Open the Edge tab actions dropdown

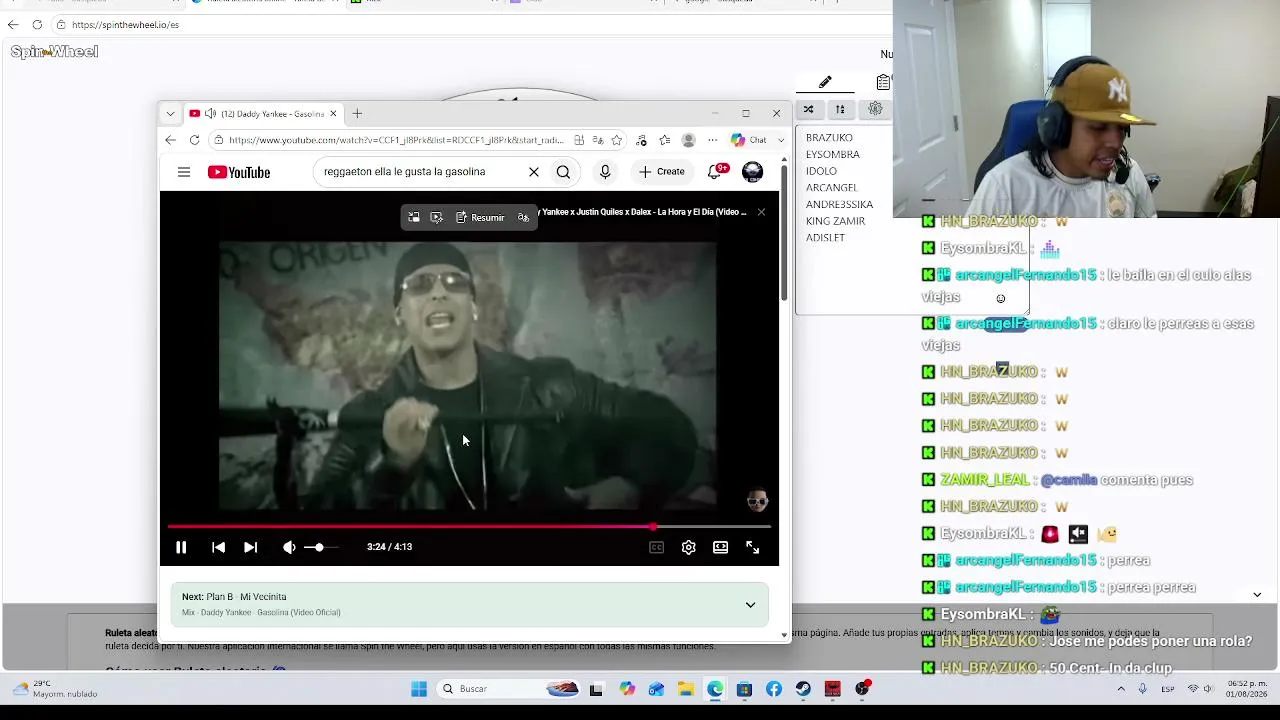(x=170, y=114)
